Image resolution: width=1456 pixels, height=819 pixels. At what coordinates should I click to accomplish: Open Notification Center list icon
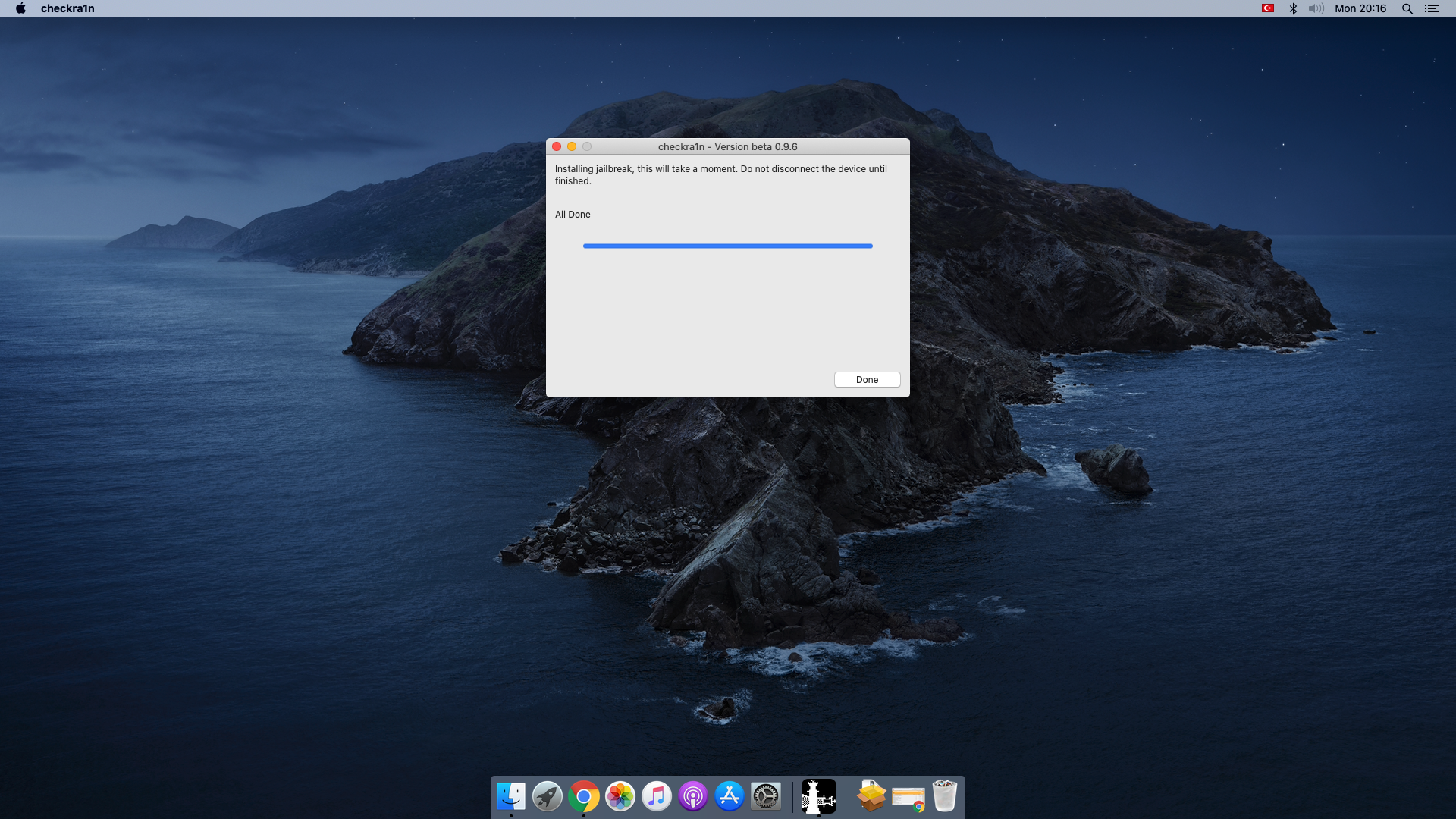(1432, 8)
